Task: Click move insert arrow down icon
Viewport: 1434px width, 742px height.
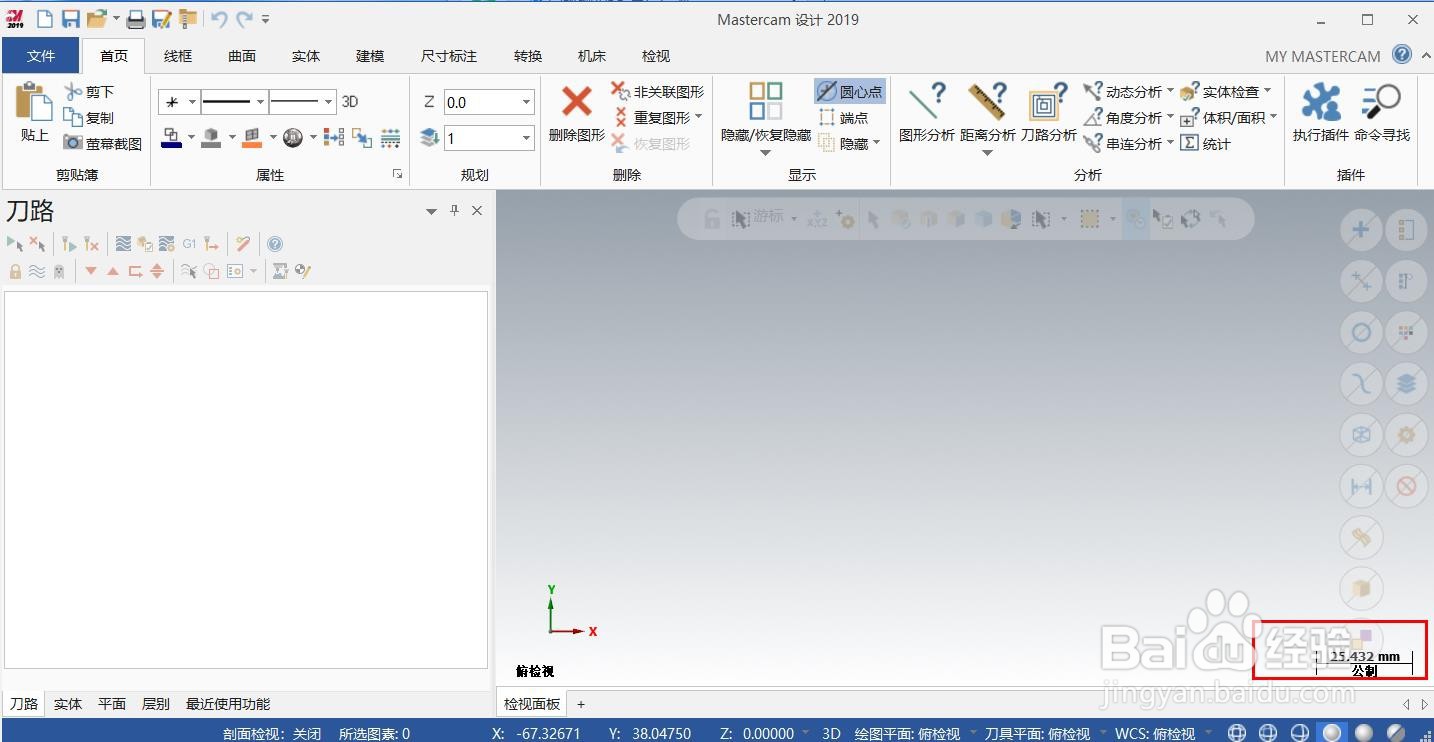Action: [91, 271]
